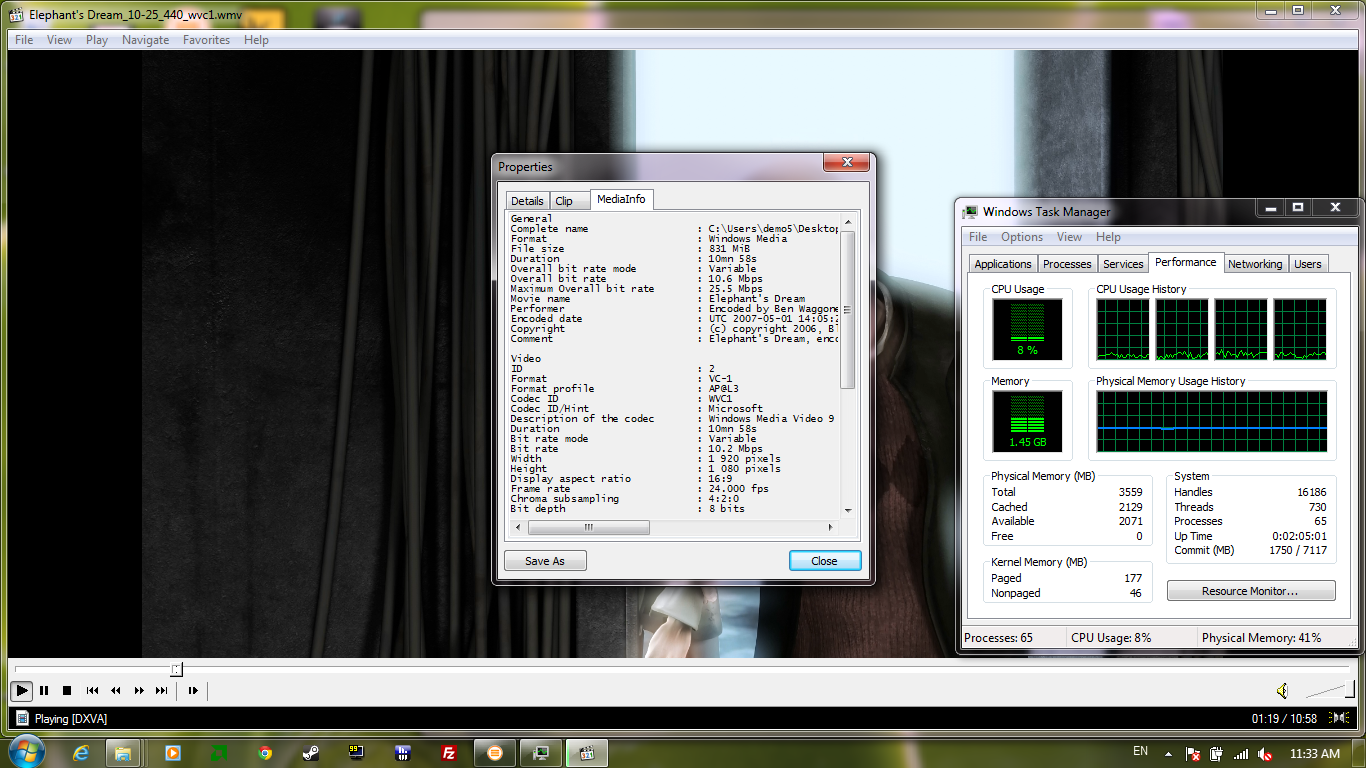Launch FileZilla from the taskbar

(449, 752)
